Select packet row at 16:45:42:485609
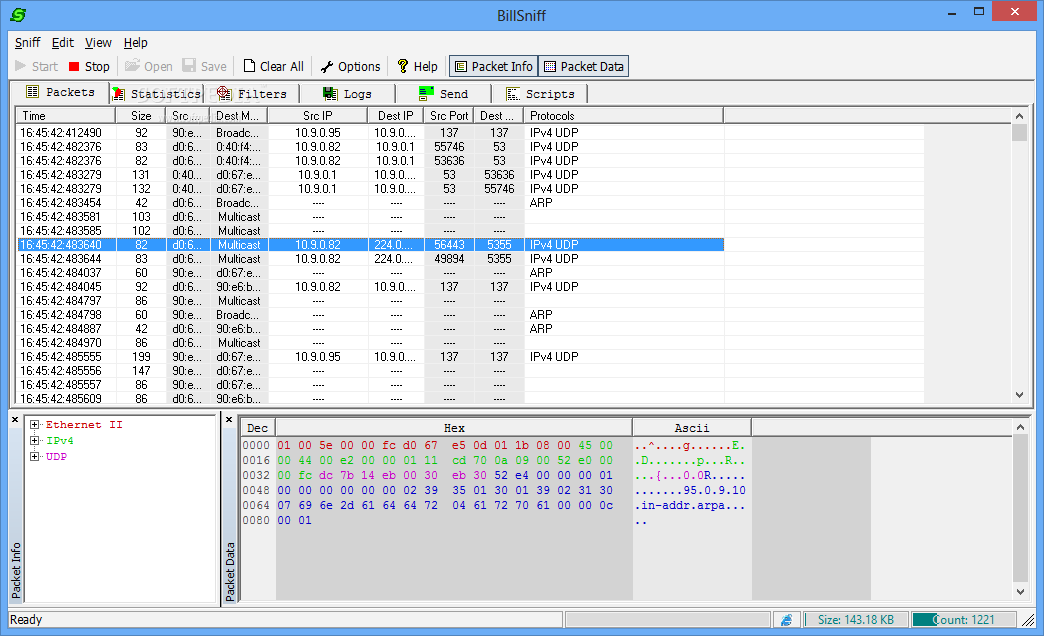1044x636 pixels. click(370, 398)
